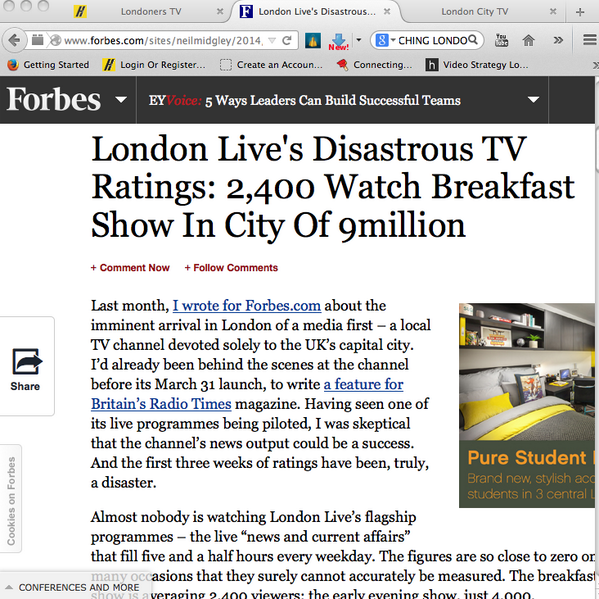Click the Forbes logo
The height and width of the screenshot is (599, 599).
[x=53, y=99]
